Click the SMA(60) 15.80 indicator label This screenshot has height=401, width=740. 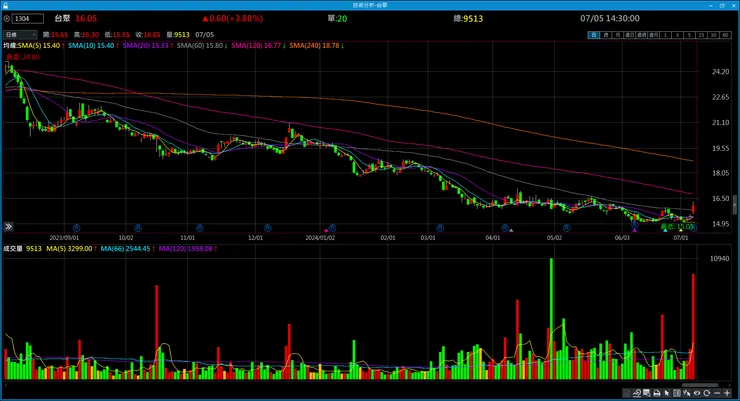200,45
